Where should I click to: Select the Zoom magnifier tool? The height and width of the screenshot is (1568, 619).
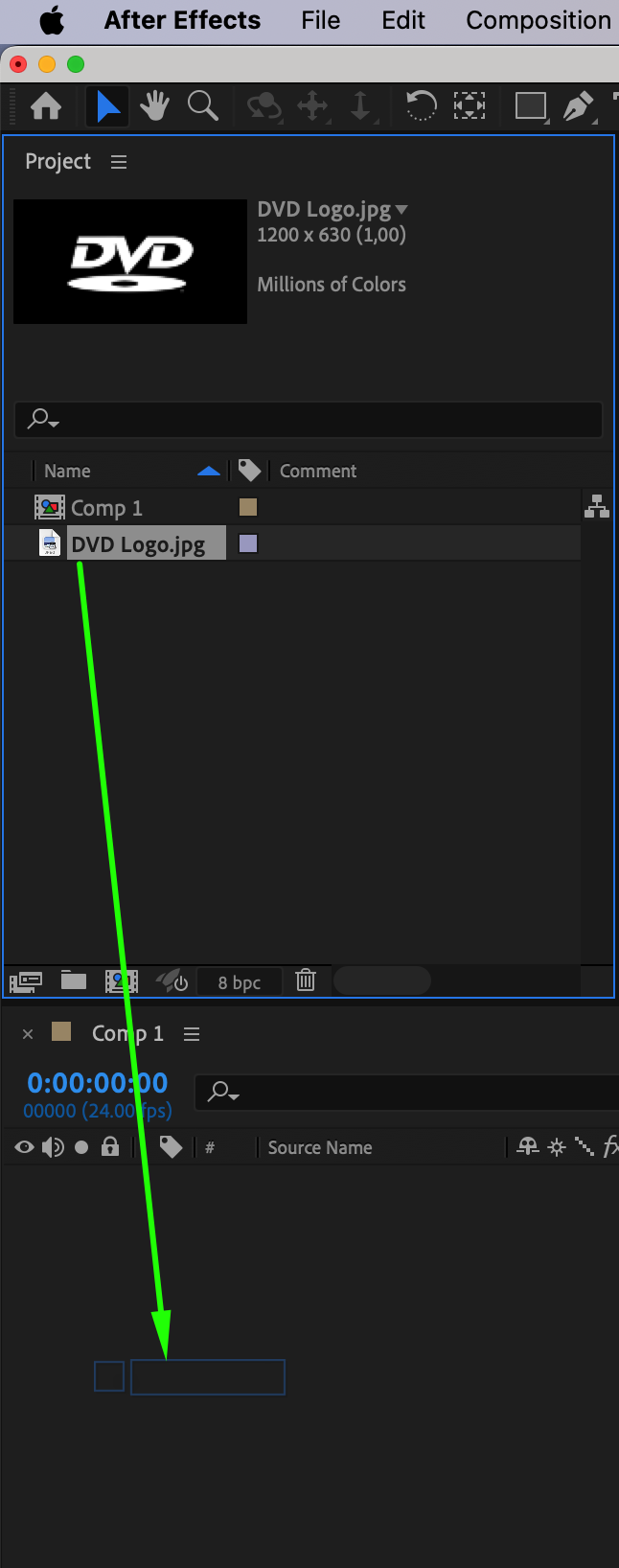point(202,106)
